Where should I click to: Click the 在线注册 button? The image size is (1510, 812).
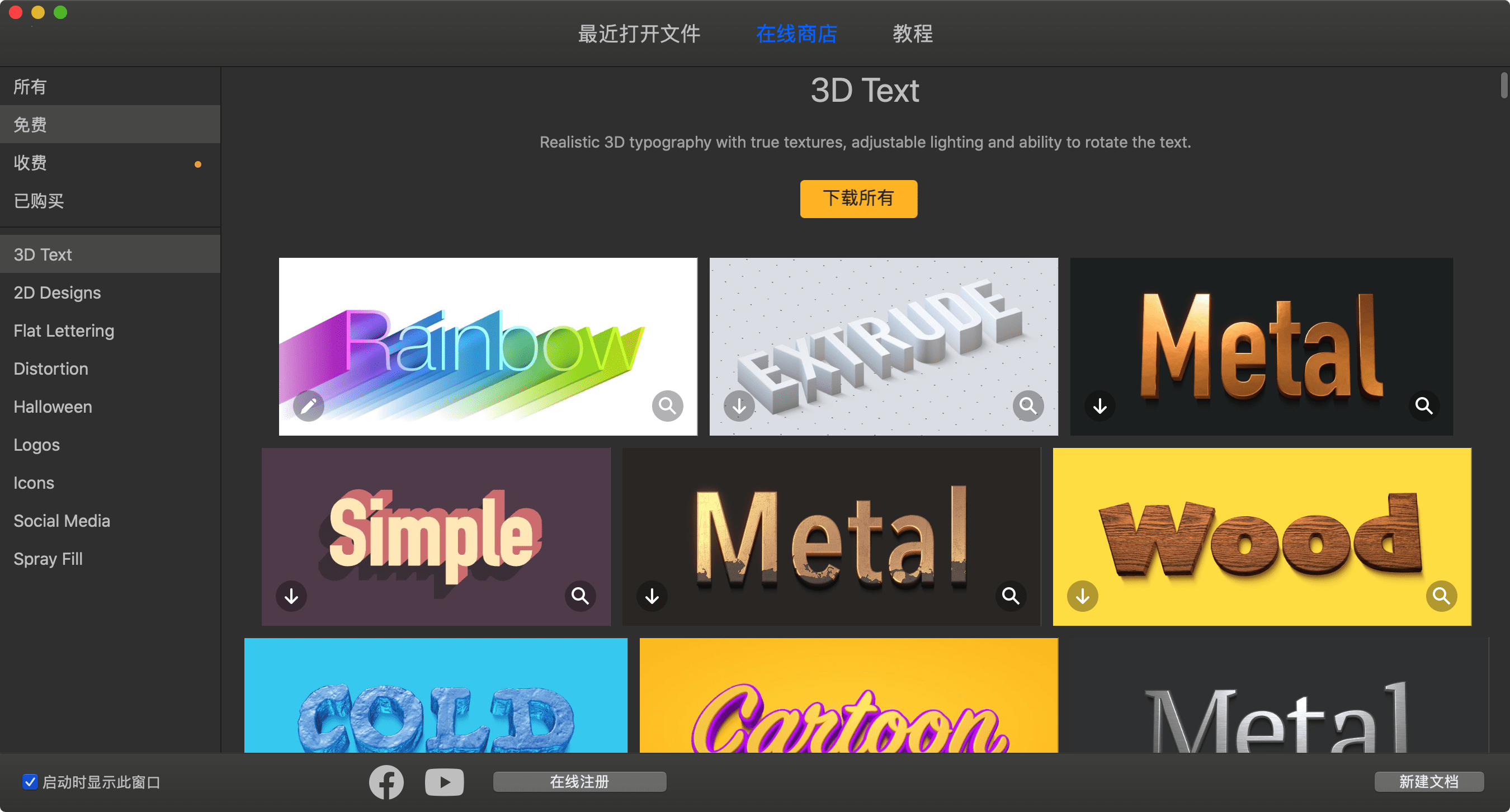tap(579, 781)
